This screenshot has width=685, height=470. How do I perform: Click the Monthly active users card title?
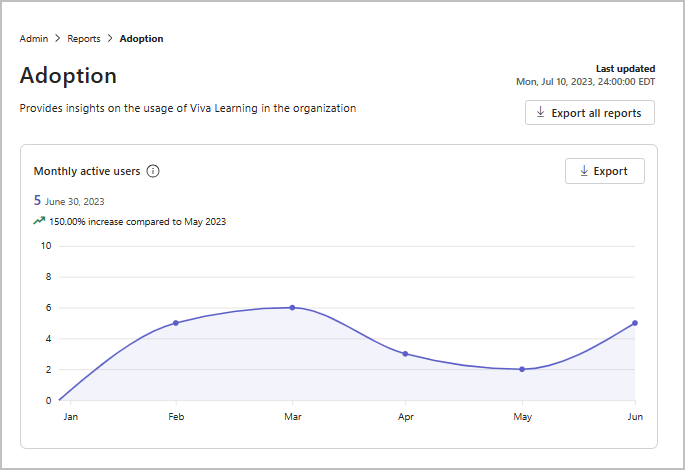[x=87, y=171]
